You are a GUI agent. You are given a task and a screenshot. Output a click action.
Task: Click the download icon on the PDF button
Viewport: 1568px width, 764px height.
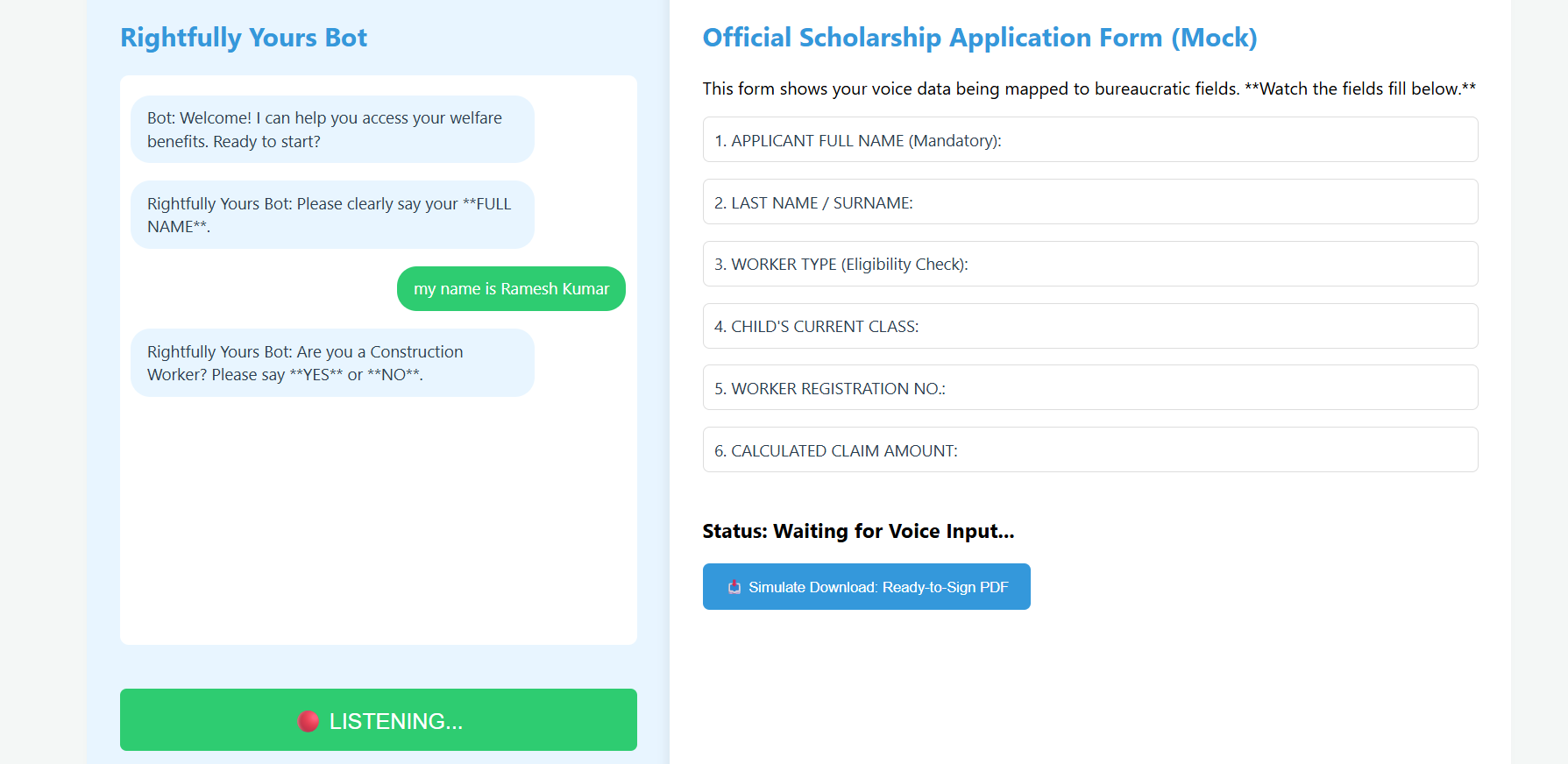pos(734,587)
